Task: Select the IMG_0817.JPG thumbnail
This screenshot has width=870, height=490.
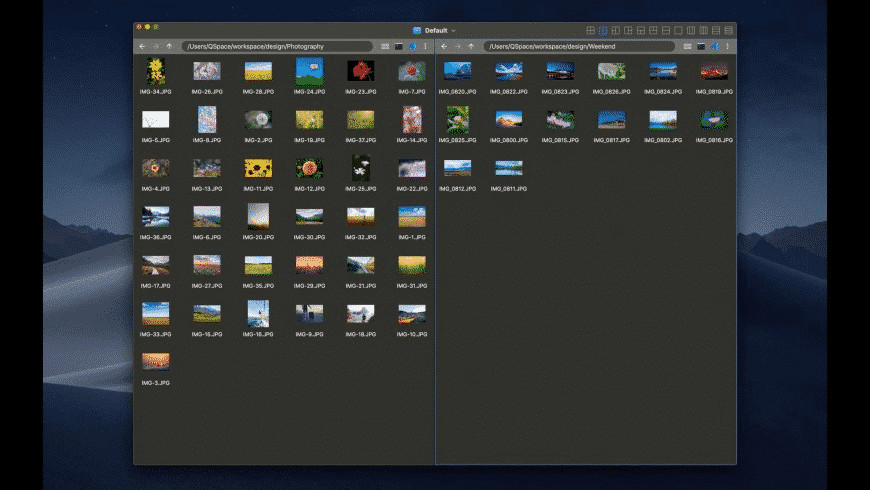Action: click(x=611, y=119)
